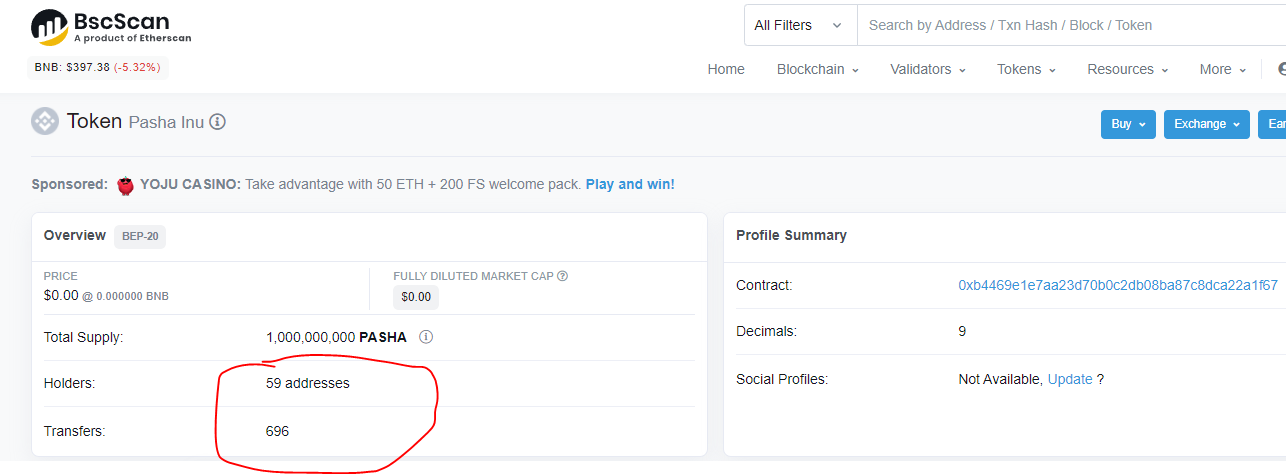Click the token price $0.00 @ 0.000000 BNB
This screenshot has height=474, width=1286.
point(106,296)
